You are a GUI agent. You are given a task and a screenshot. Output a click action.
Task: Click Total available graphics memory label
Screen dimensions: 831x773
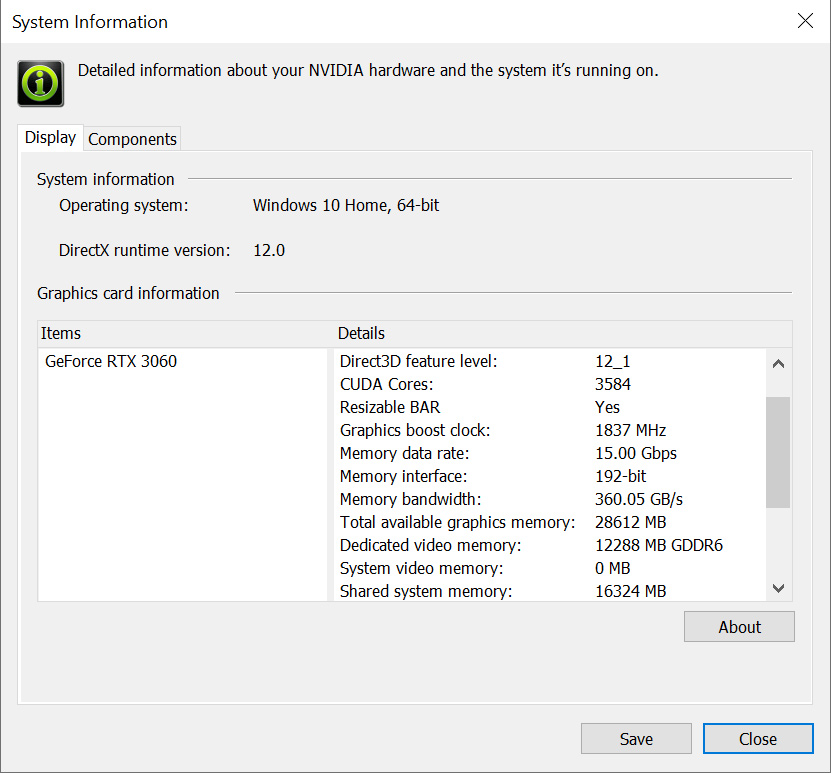(457, 522)
